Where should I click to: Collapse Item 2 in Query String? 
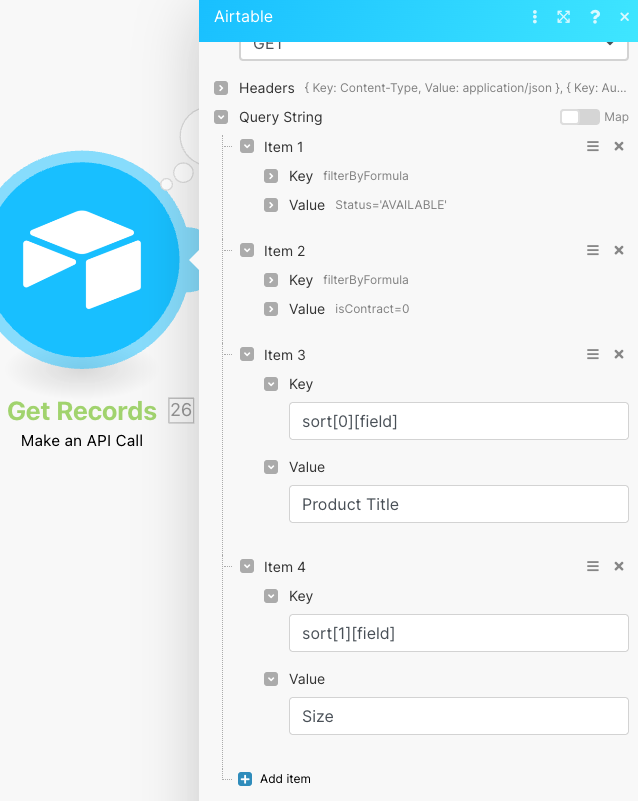[x=247, y=250]
